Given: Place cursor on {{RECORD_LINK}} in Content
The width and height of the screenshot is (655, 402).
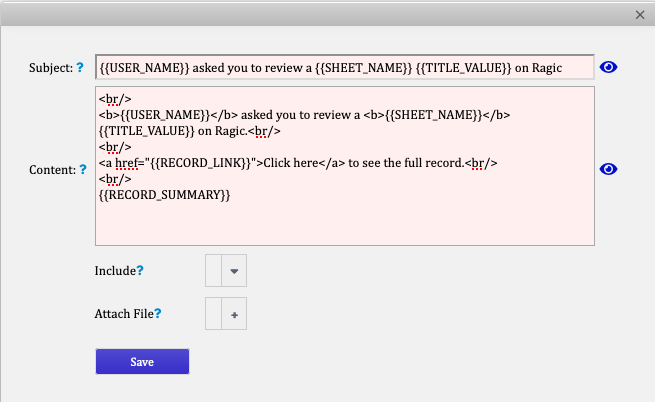Looking at the screenshot, I should point(200,163).
